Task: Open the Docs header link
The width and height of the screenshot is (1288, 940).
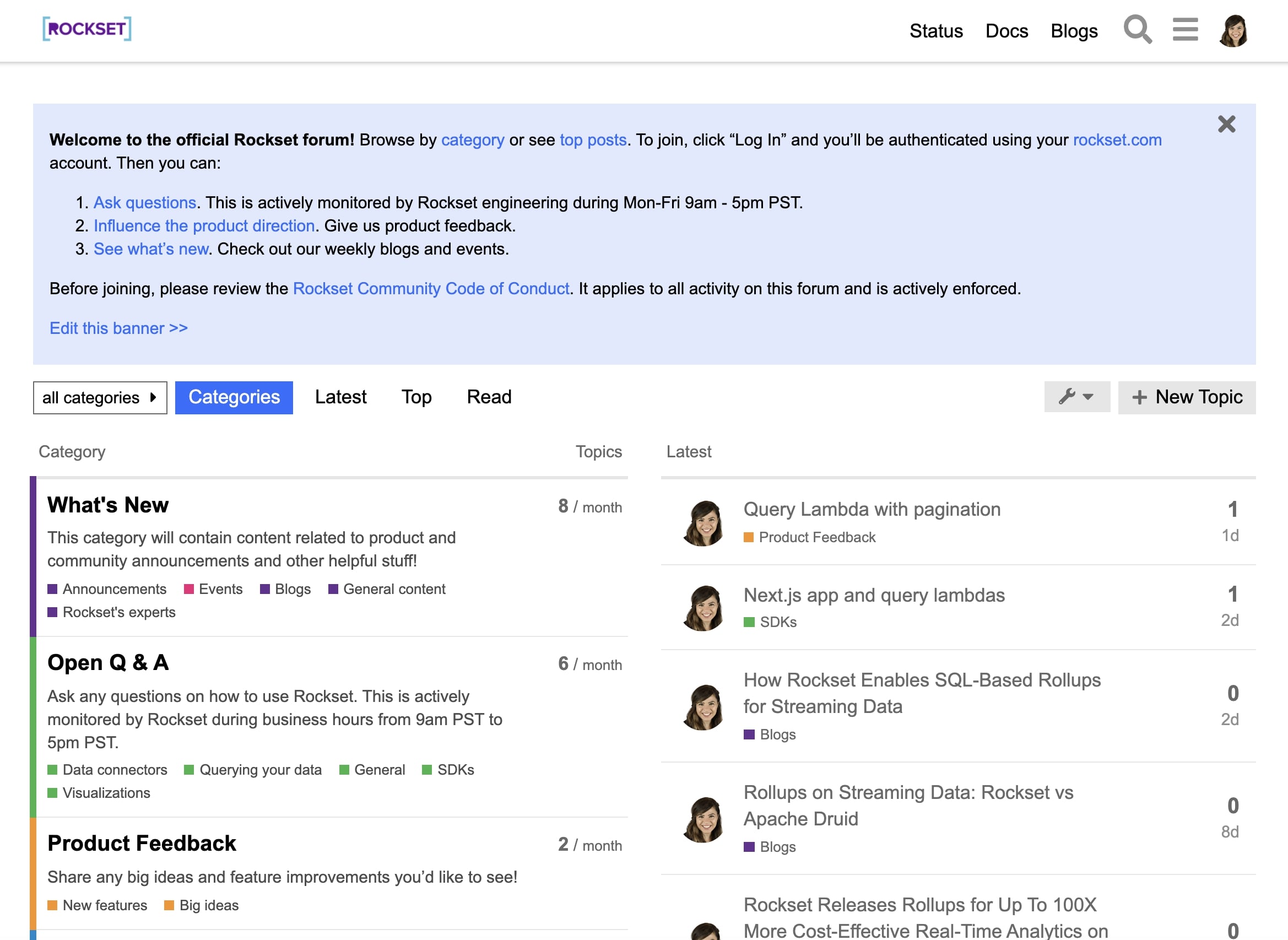Action: click(1006, 31)
